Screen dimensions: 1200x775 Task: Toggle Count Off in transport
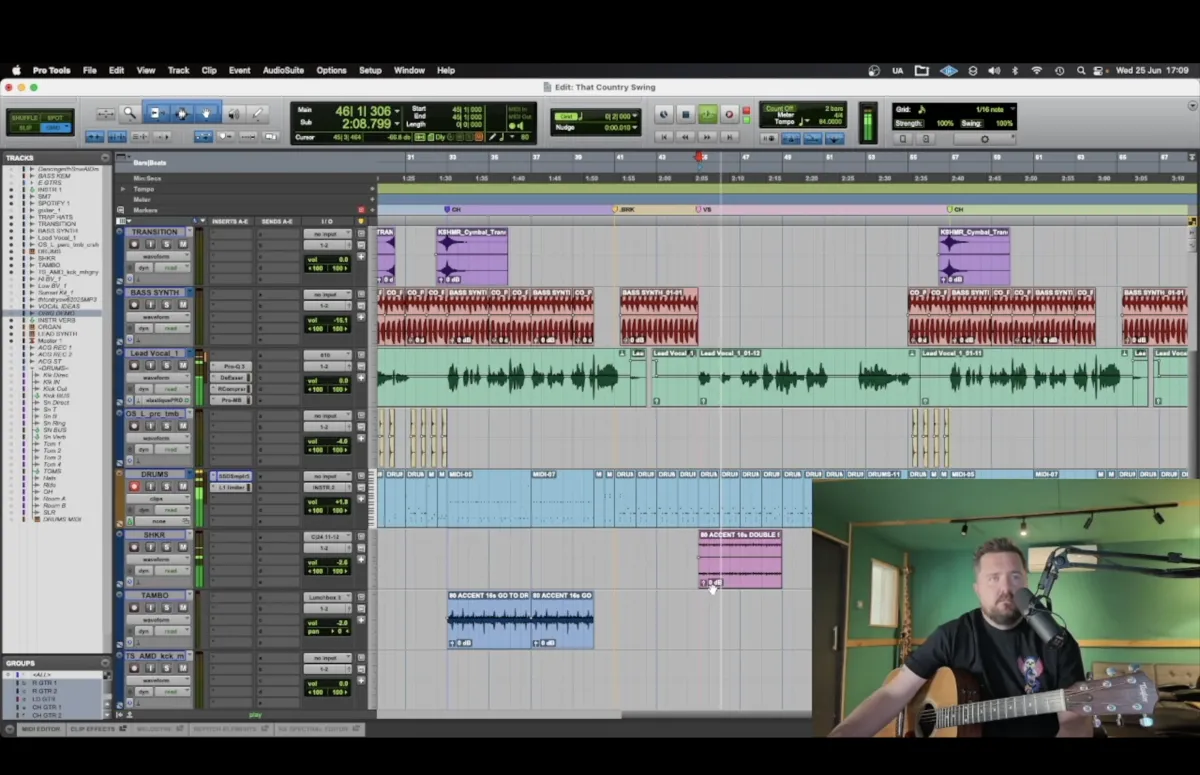(778, 108)
